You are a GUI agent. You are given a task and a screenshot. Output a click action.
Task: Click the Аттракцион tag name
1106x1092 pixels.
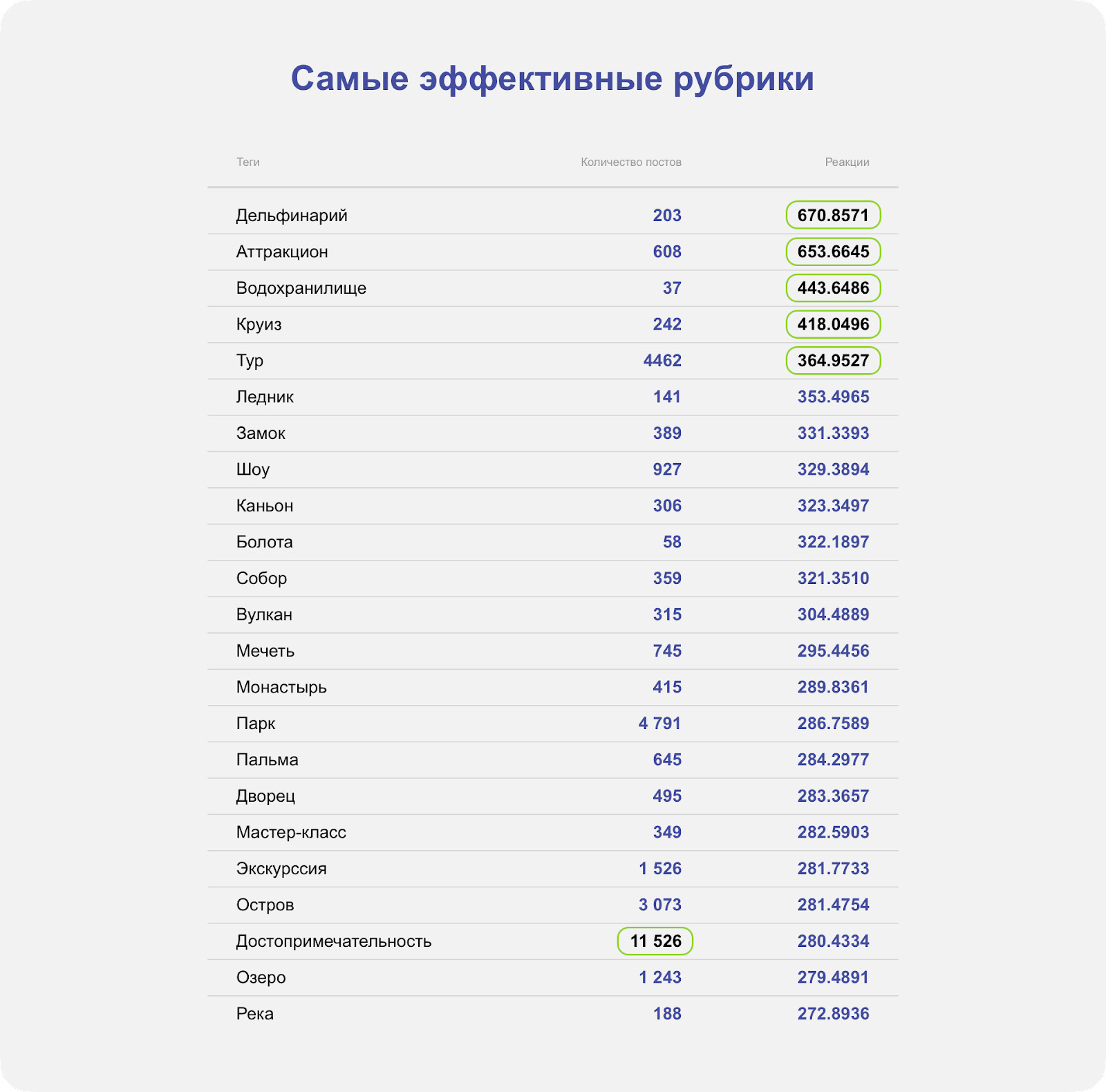tap(282, 252)
